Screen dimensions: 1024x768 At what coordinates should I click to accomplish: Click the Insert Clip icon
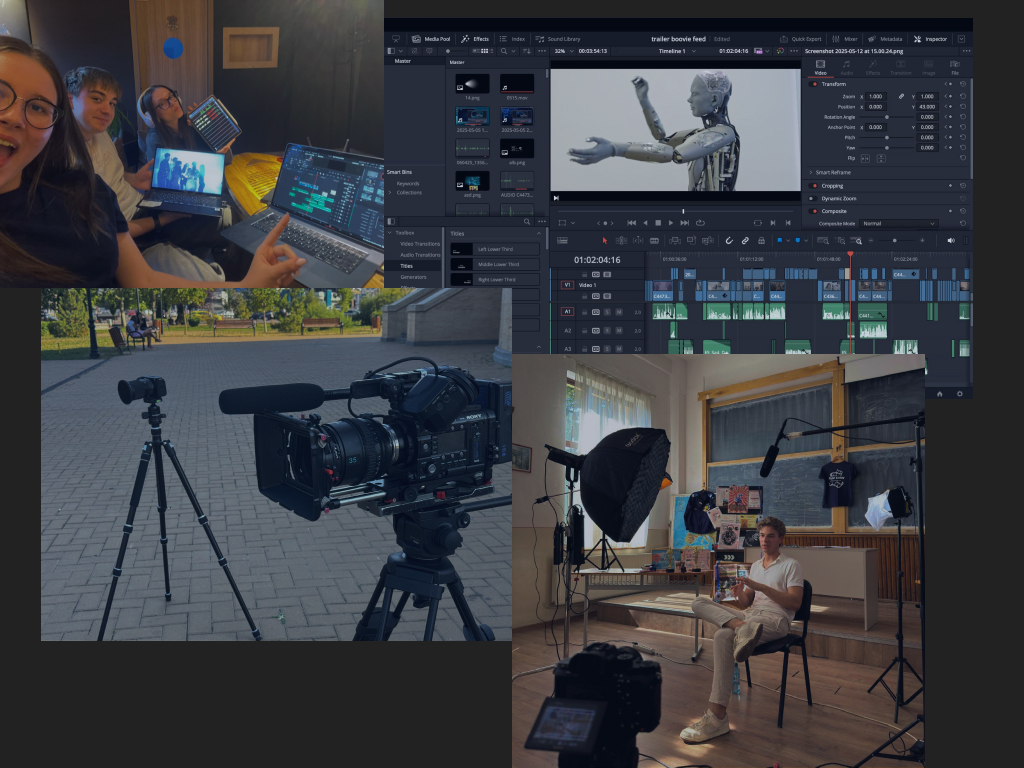point(675,241)
